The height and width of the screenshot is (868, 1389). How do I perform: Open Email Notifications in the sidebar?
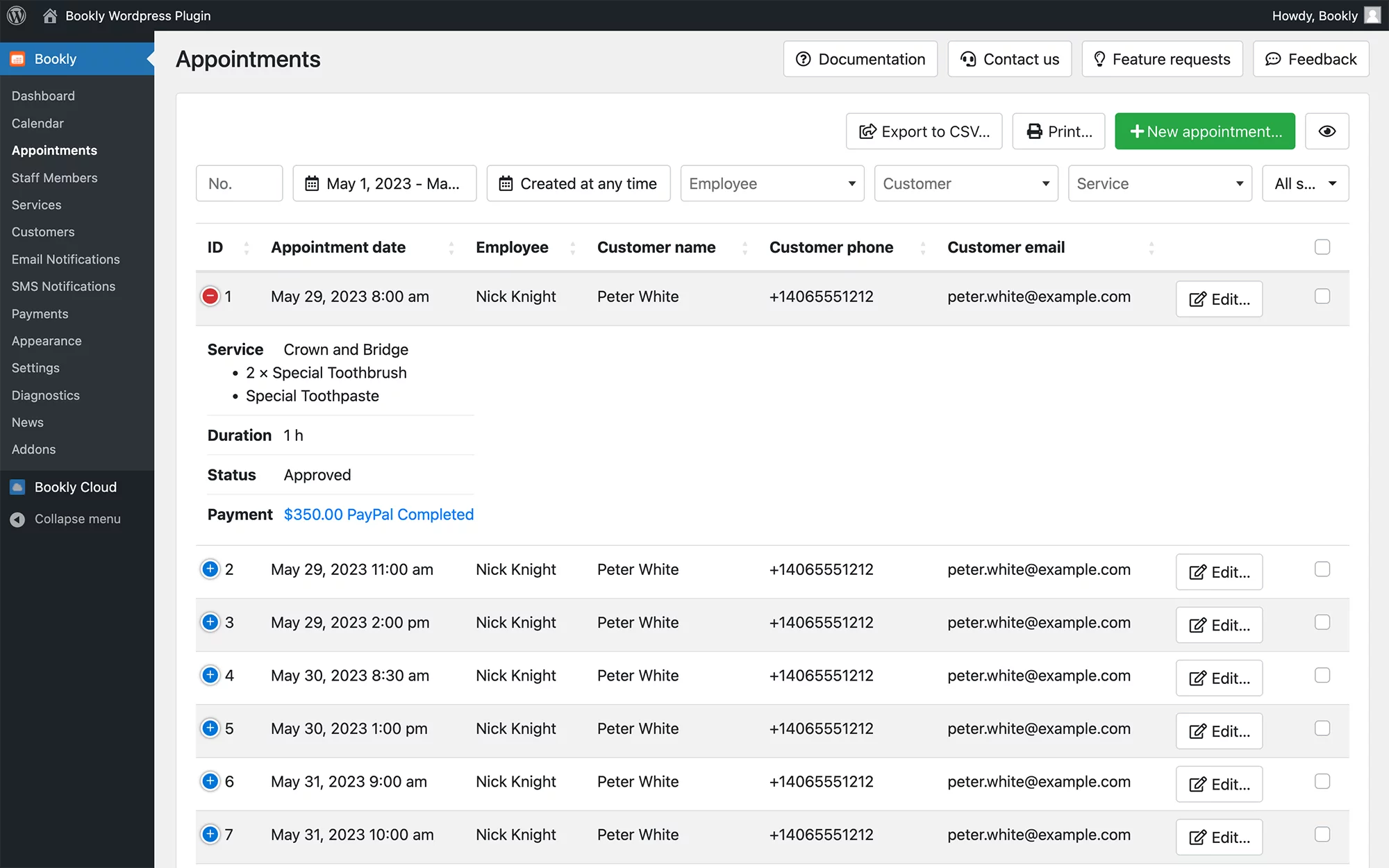click(x=65, y=259)
